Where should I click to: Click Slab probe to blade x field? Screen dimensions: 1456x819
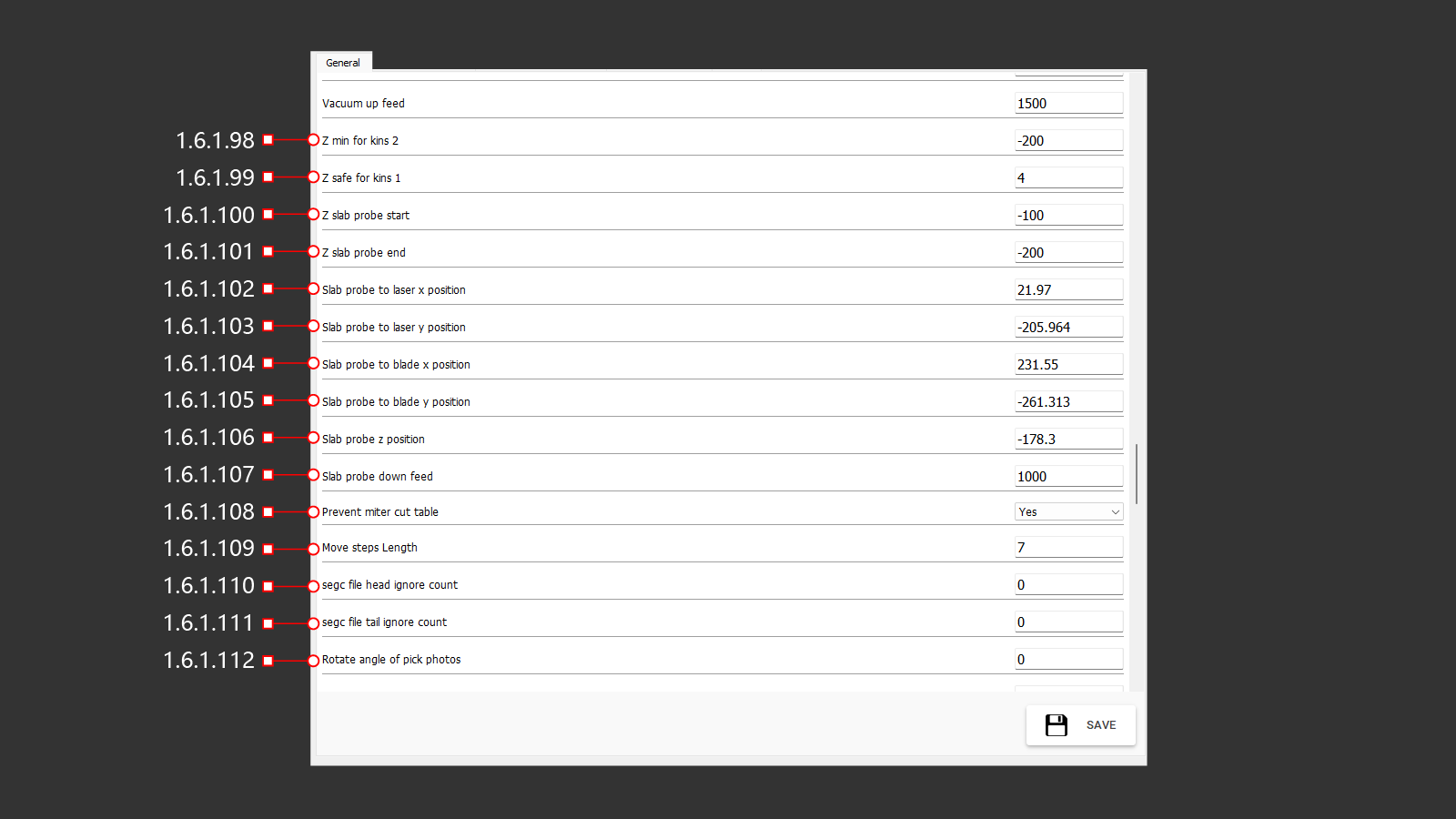point(1068,365)
